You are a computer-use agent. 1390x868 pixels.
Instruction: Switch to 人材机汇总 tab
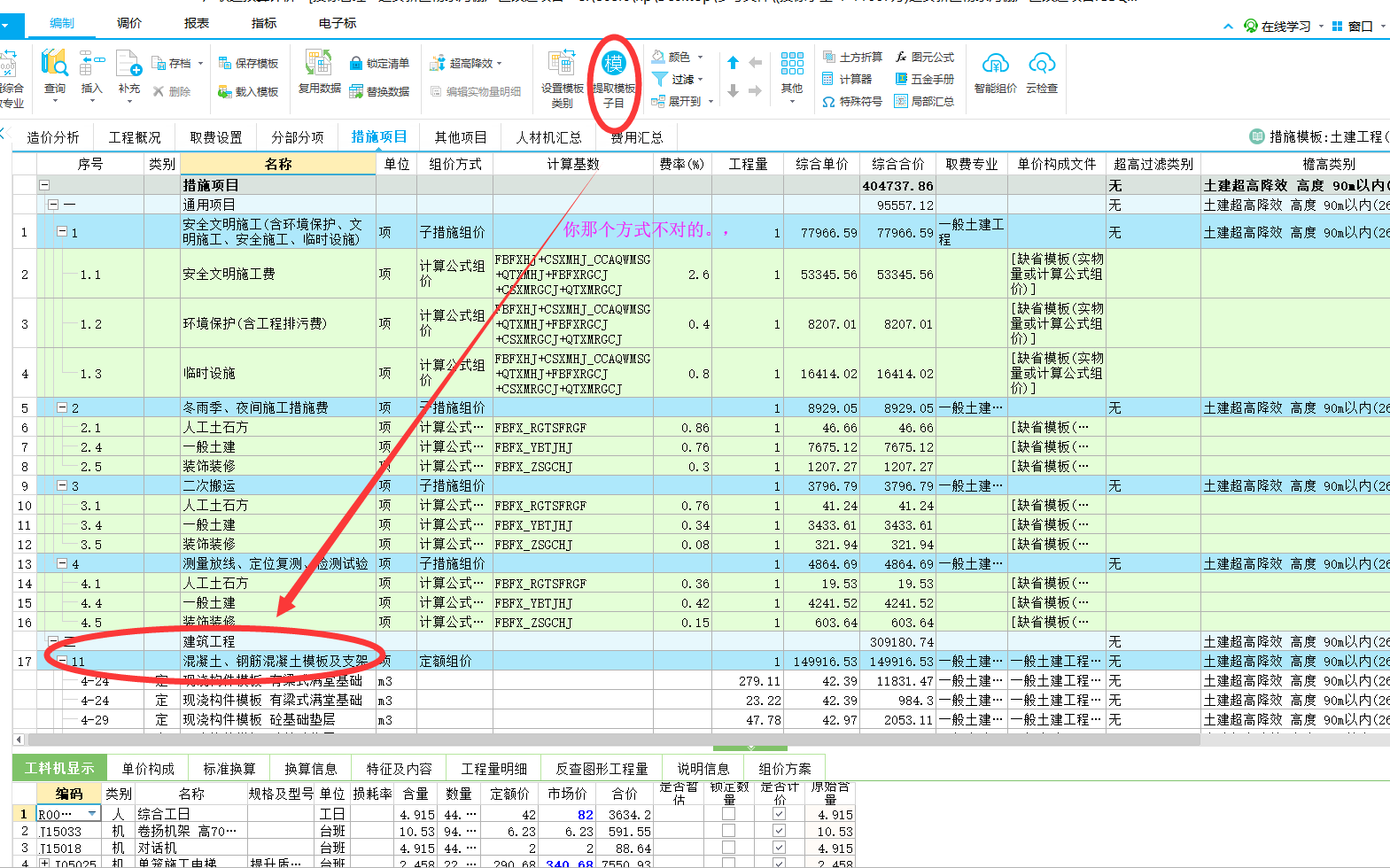click(x=549, y=137)
